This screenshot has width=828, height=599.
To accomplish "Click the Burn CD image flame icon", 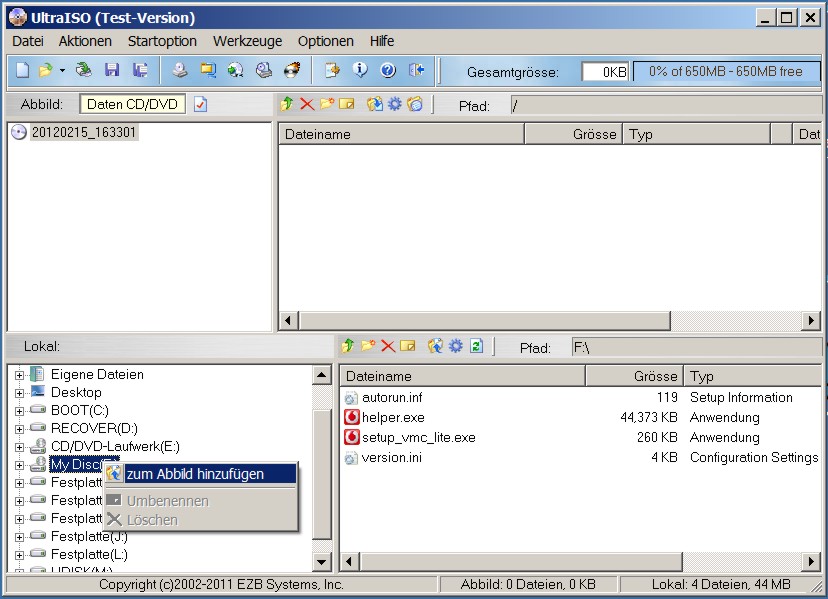I will coord(292,71).
